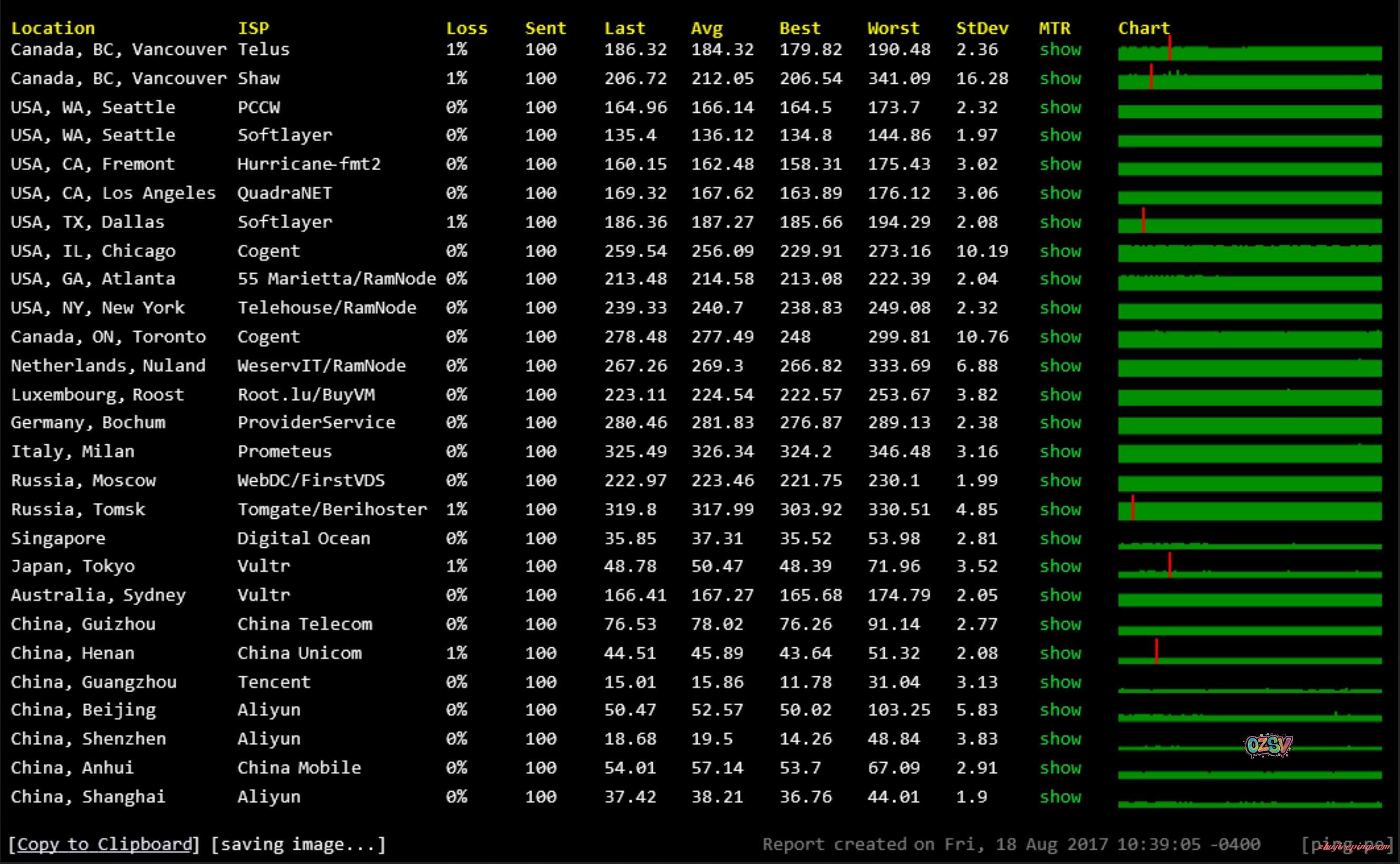This screenshot has width=1400, height=864.
Task: Click the StDev column header
Action: (982, 28)
